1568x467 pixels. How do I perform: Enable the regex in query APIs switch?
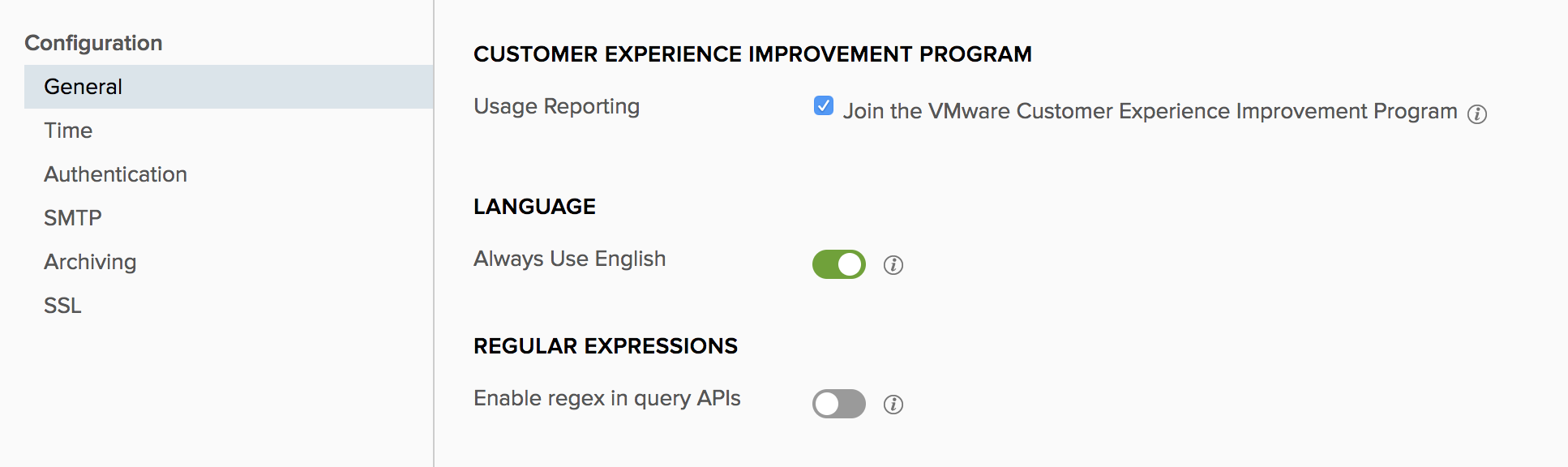[x=838, y=404]
